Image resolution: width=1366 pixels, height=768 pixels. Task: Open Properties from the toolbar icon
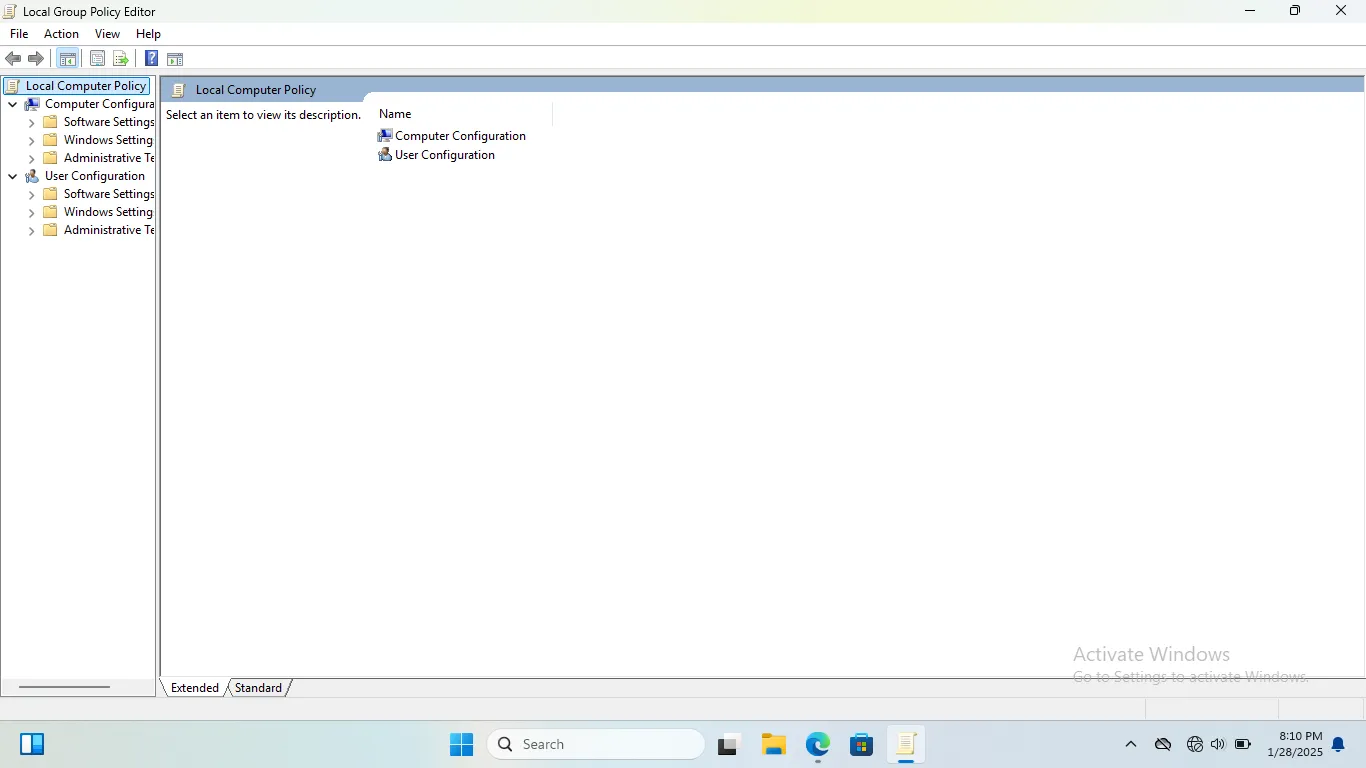97,59
